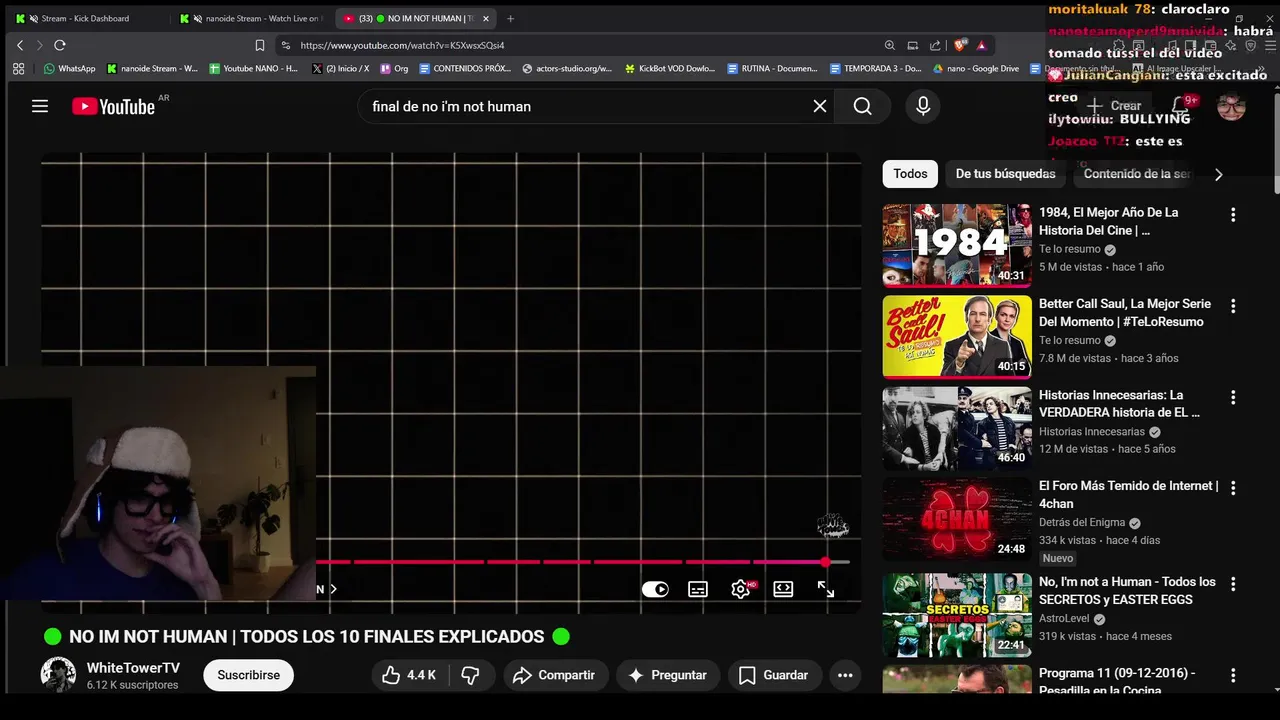Open the Youtube NANO bookmark
This screenshot has width=1280, height=720.
click(x=253, y=69)
